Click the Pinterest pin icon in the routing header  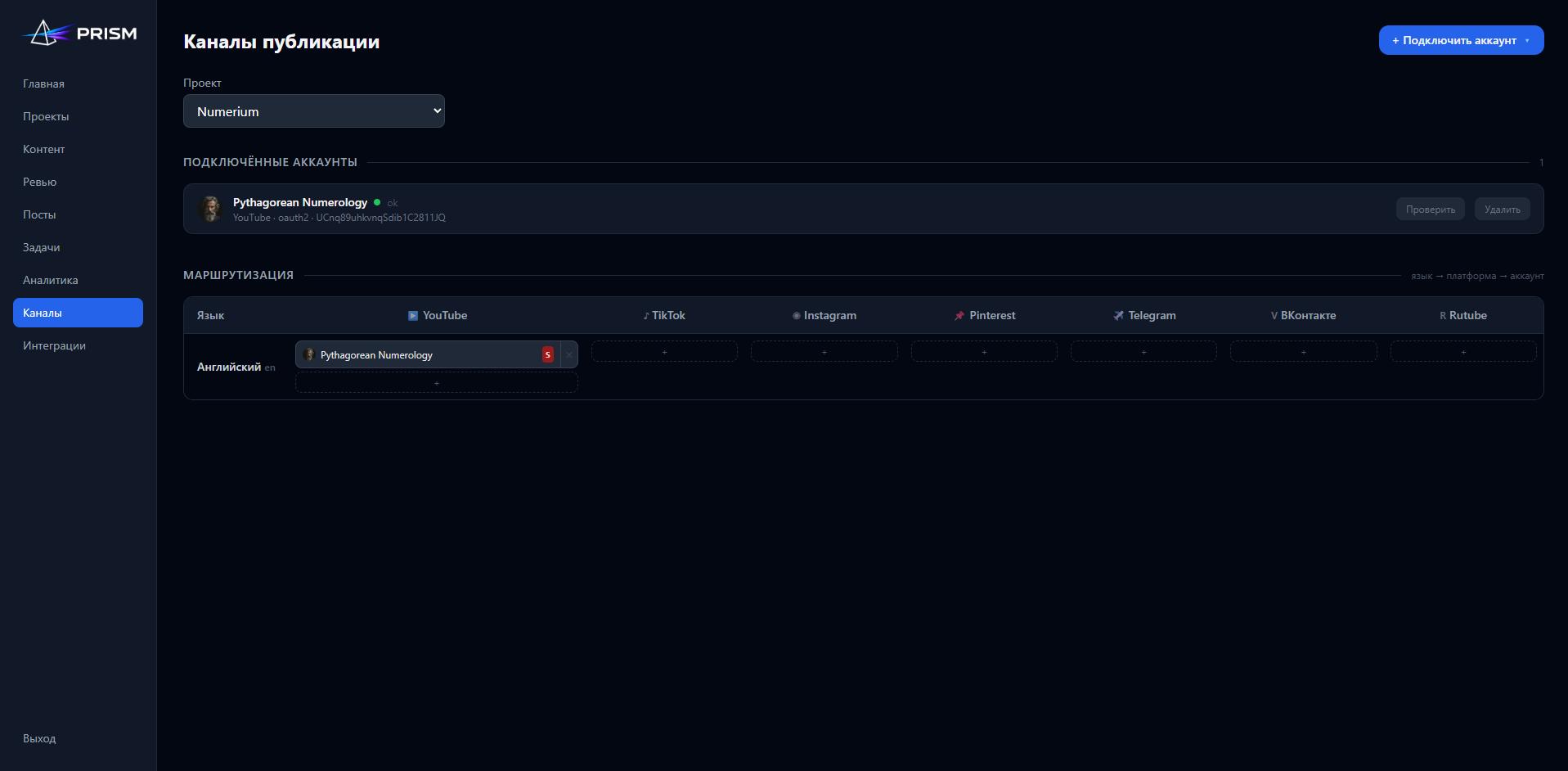click(x=959, y=316)
